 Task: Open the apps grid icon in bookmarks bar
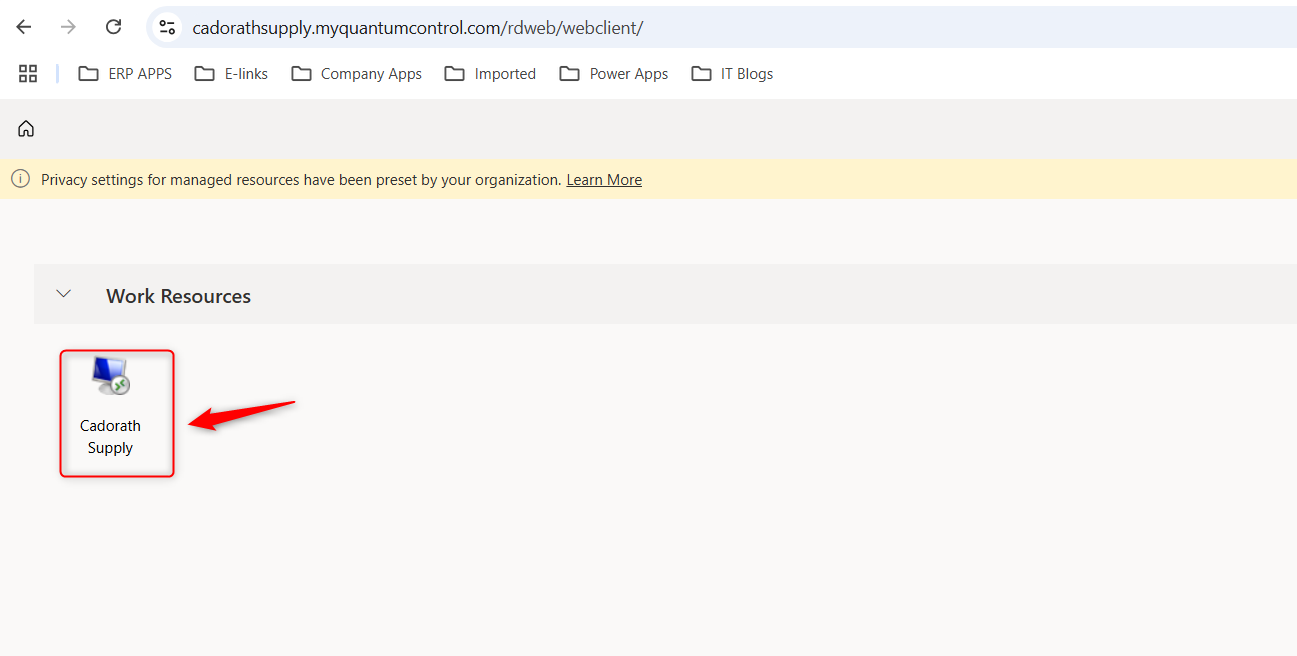[28, 73]
